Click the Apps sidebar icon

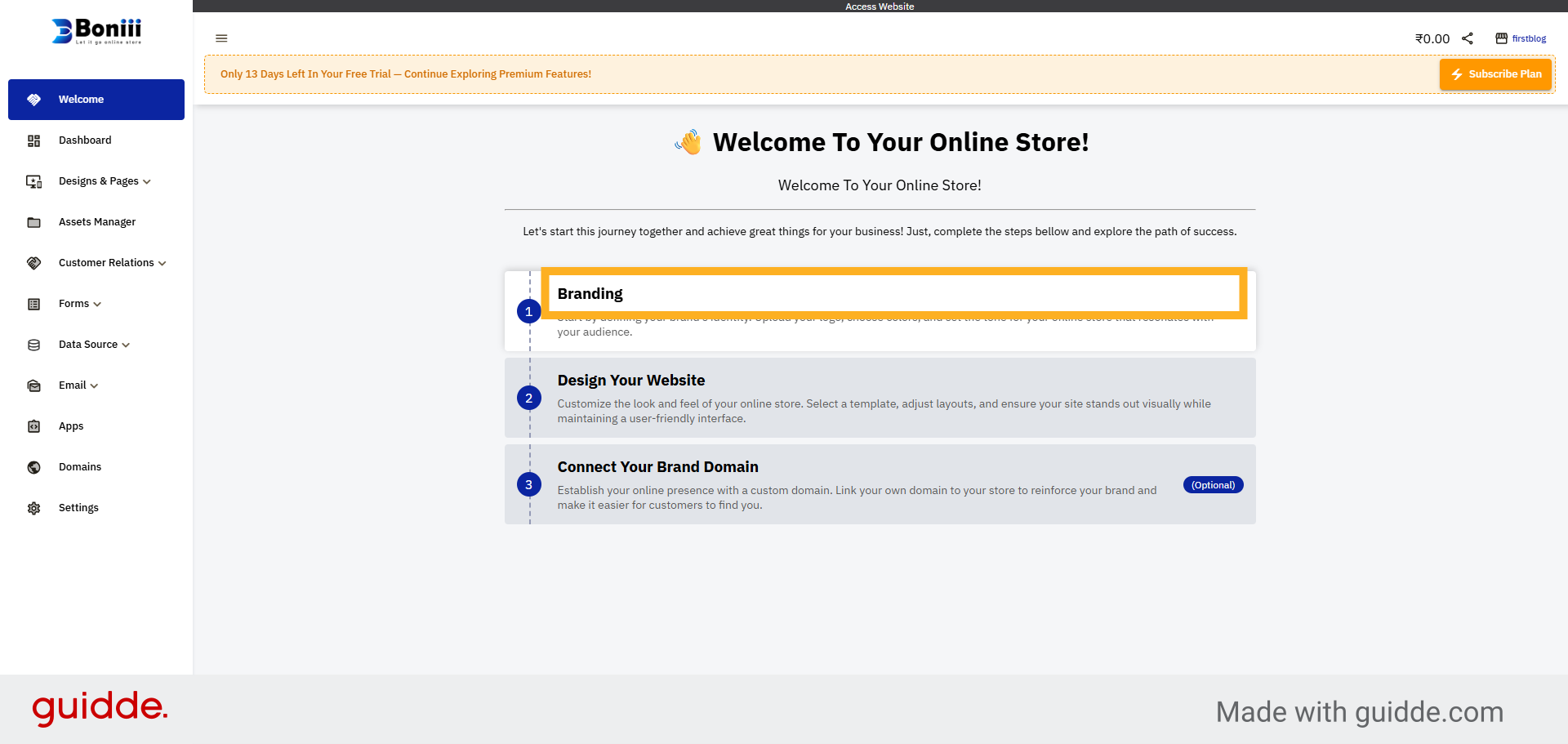(33, 425)
